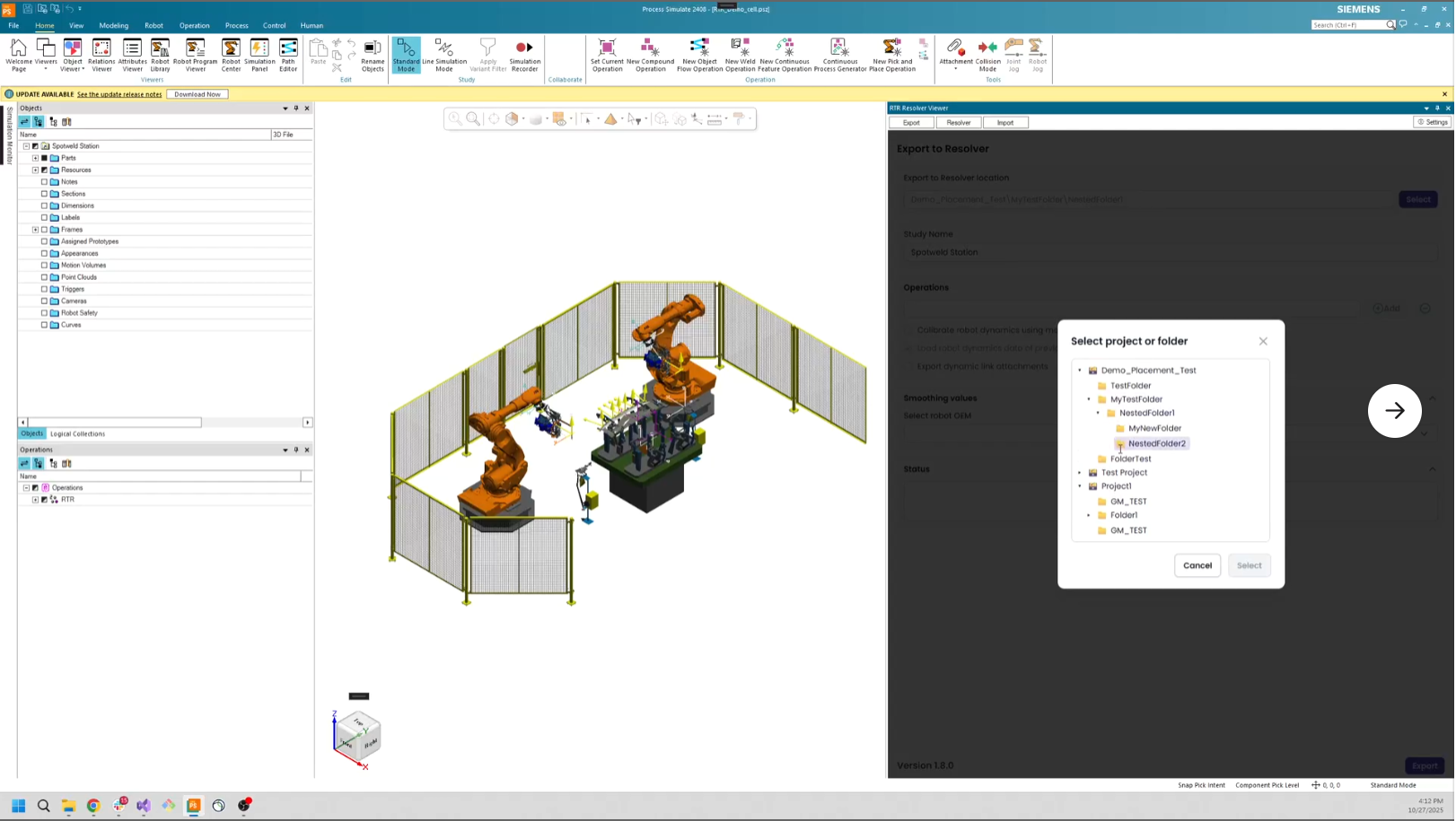
Task: Switch to the Logical Collections tab
Action: [x=77, y=434]
